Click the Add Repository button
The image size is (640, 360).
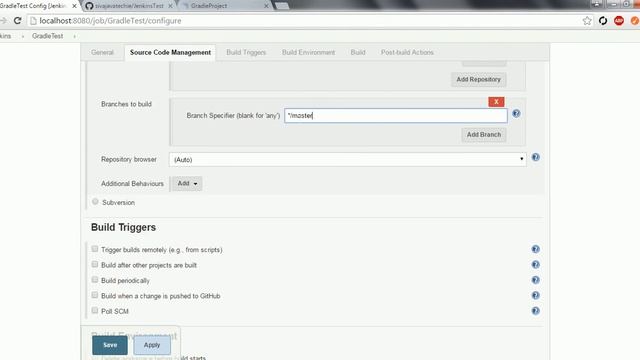click(x=478, y=79)
